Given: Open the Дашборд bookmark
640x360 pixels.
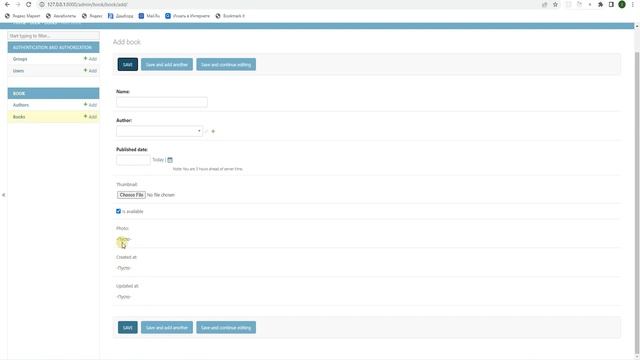Looking at the screenshot, I should [x=121, y=16].
